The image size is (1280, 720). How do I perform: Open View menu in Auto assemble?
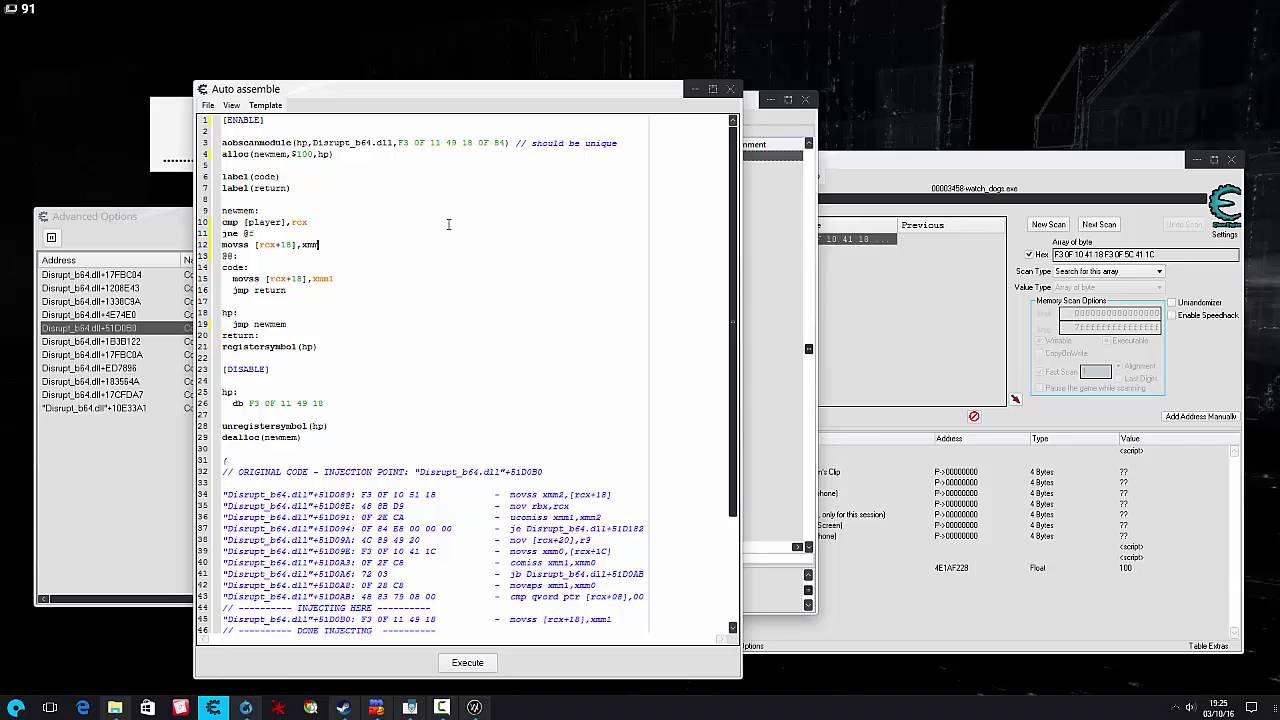coord(231,105)
